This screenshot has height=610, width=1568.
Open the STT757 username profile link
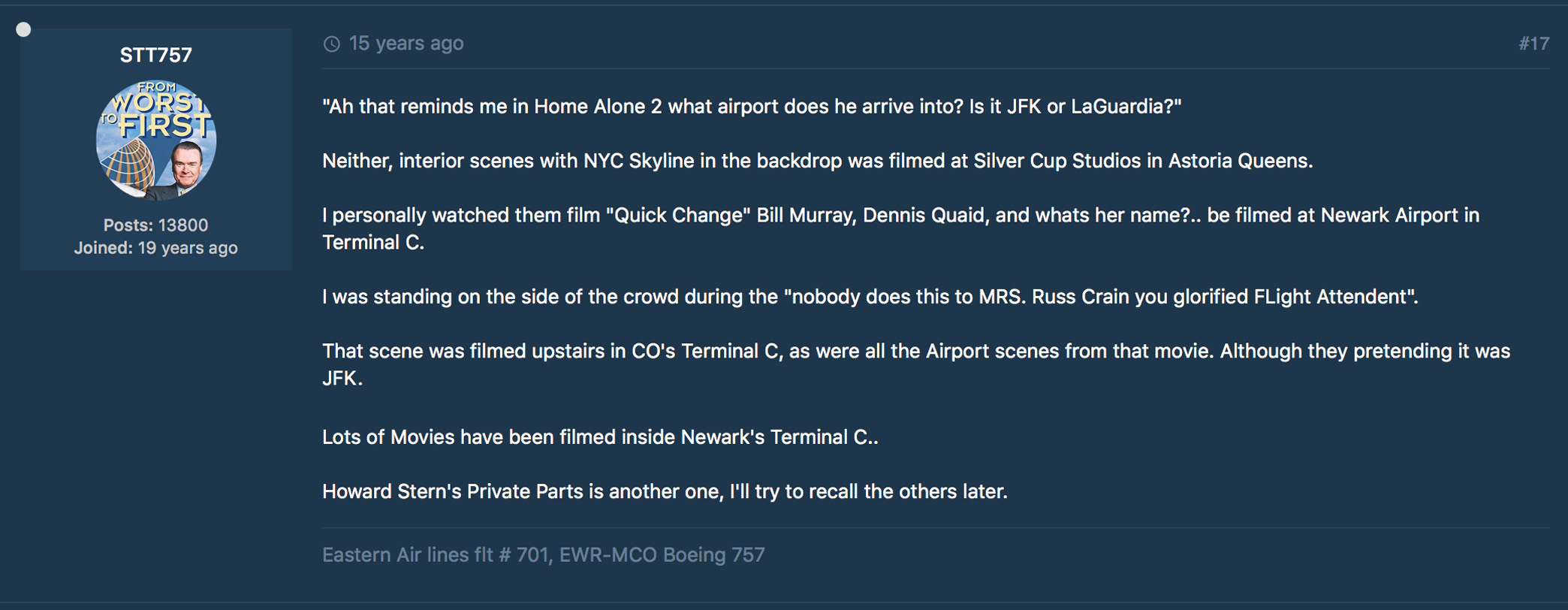click(x=156, y=55)
